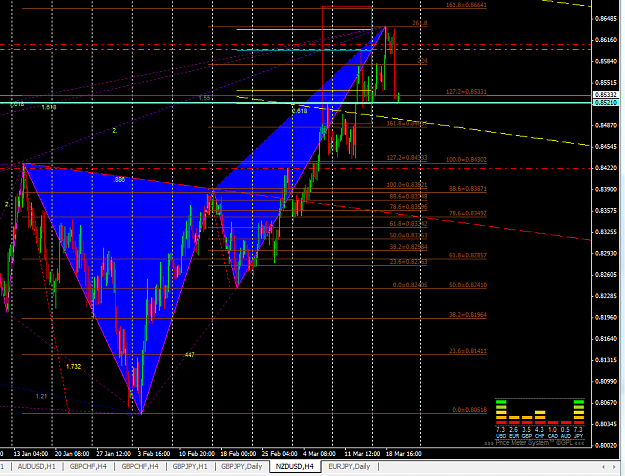
Task: Switch to the GBPJPY,H1 chart tab
Action: [x=190, y=466]
